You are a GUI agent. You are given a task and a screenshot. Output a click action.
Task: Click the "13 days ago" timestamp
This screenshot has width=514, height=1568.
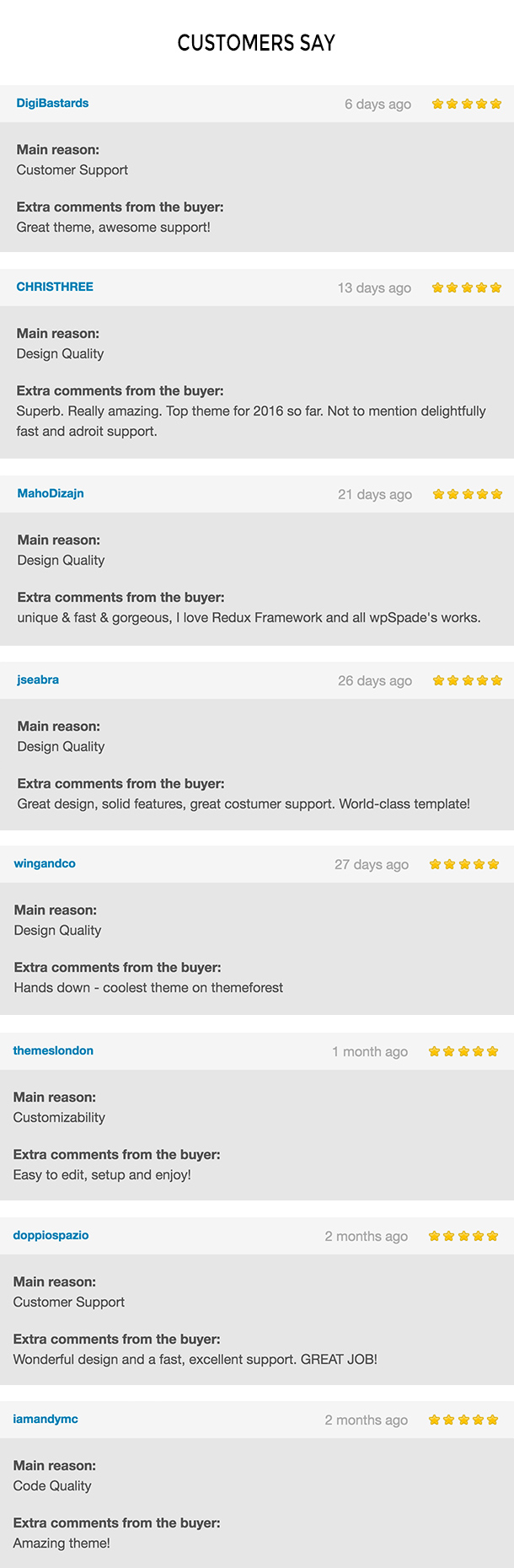click(x=374, y=287)
